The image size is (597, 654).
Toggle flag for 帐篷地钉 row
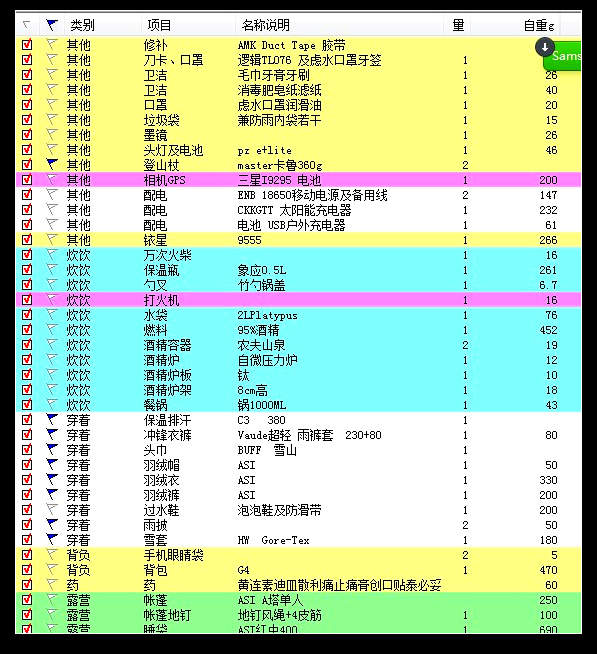tap(51, 615)
